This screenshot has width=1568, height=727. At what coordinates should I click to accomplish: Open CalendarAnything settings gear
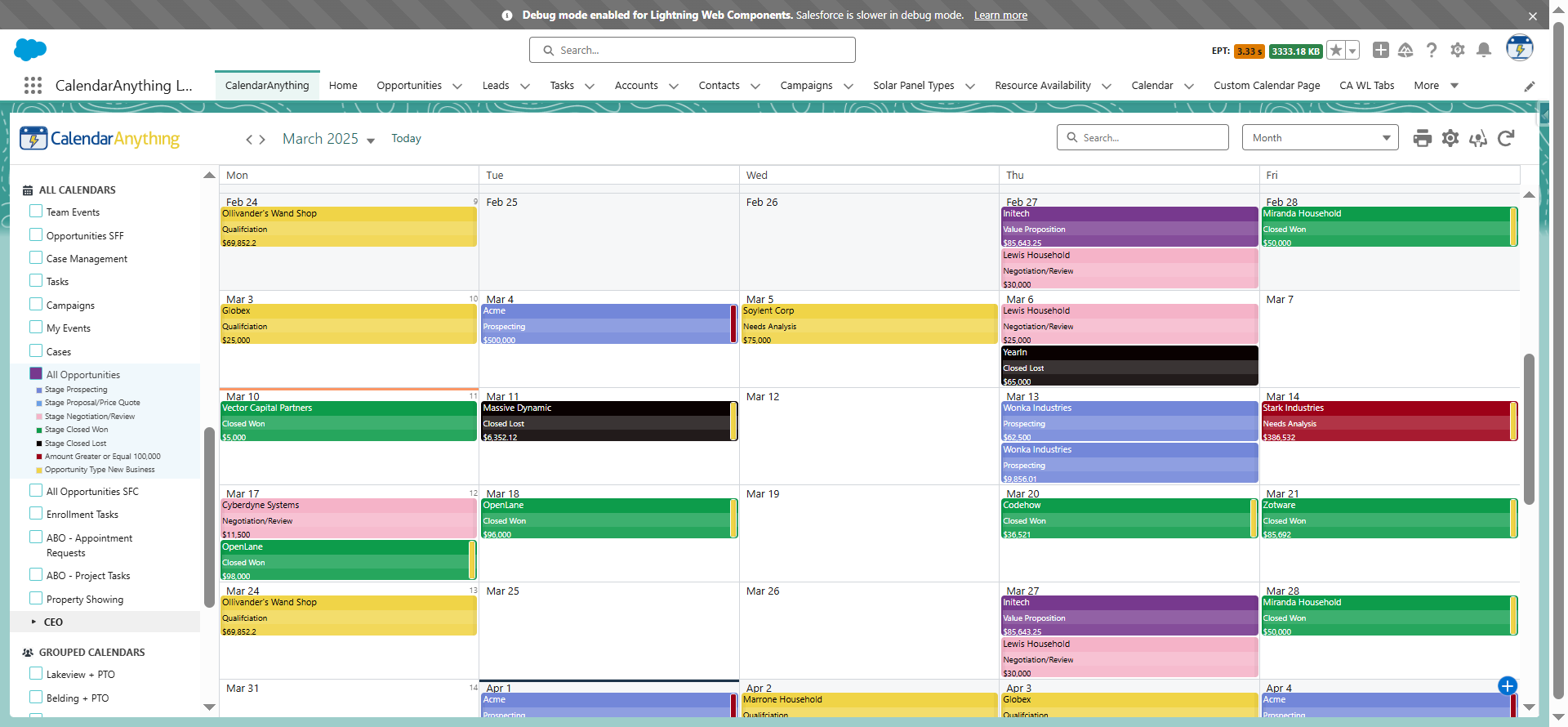[1450, 138]
